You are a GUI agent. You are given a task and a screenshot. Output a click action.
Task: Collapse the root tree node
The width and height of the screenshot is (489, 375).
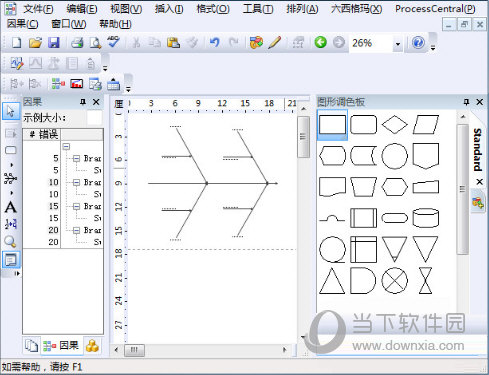coord(67,147)
